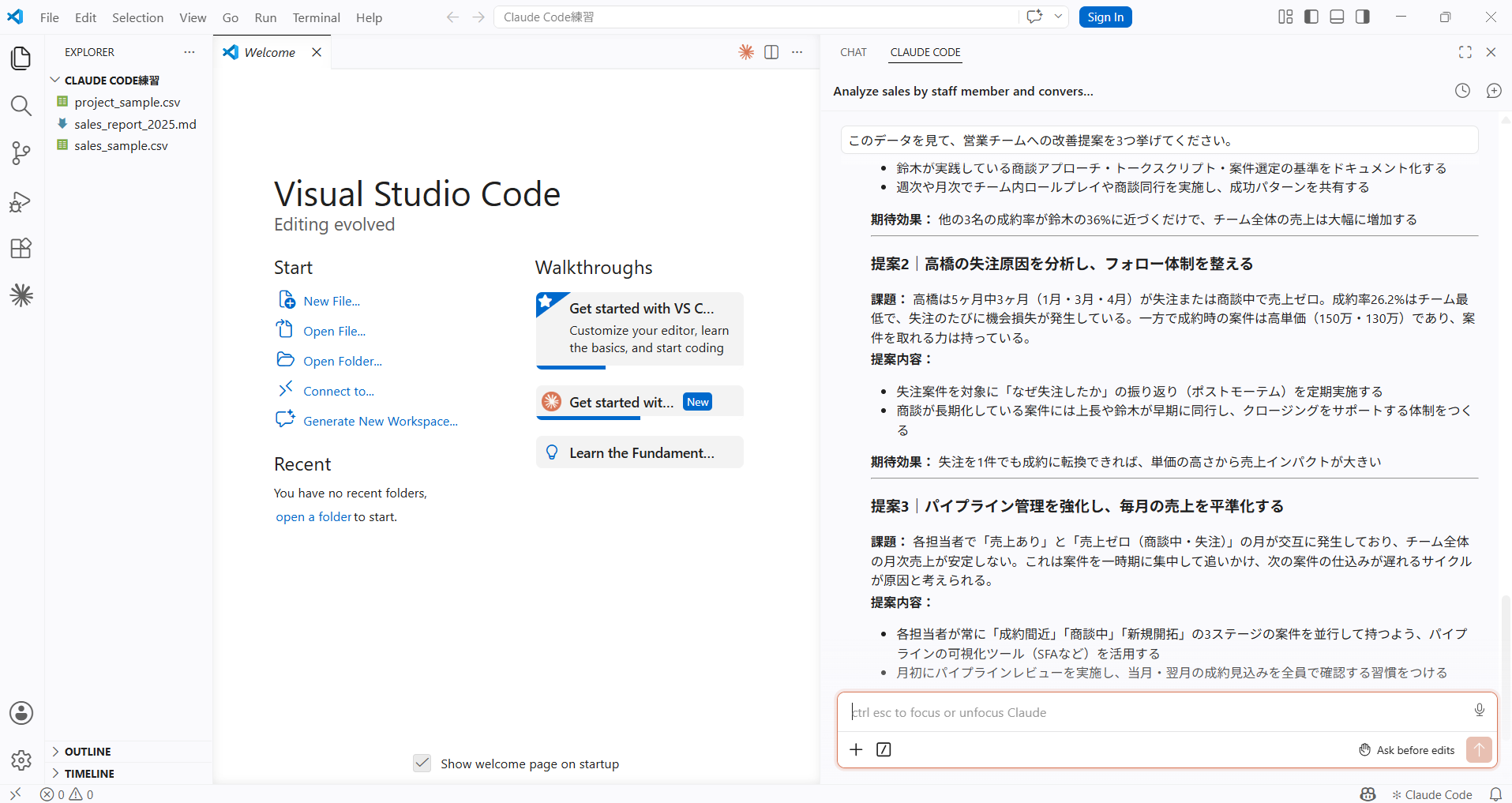This screenshot has width=1512, height=803.
Task: Click the 'open a folder' link
Action: point(313,516)
